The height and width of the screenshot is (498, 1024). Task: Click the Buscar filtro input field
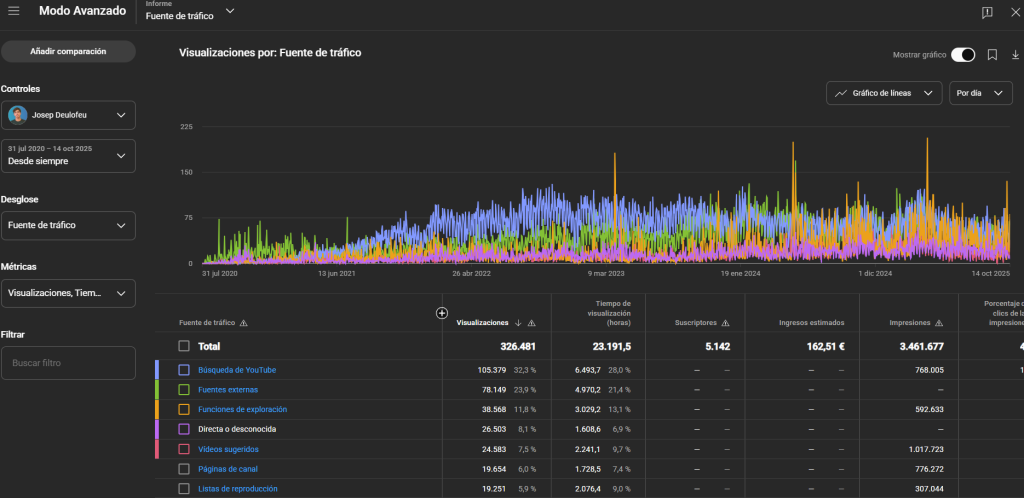[x=68, y=363]
